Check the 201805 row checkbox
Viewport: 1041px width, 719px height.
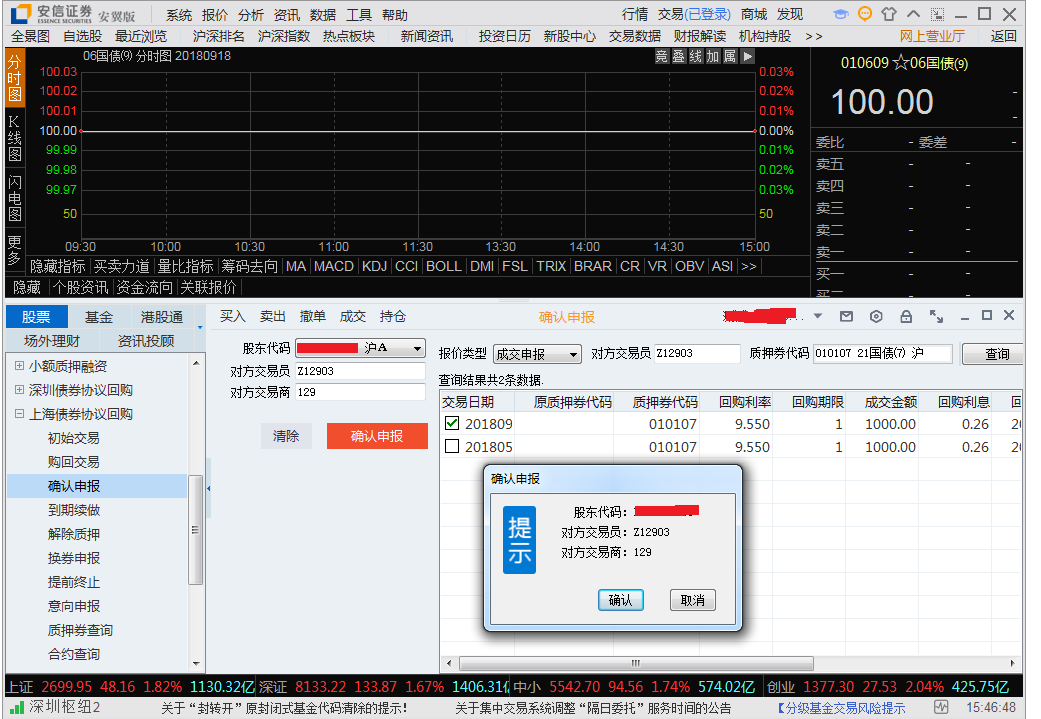coord(452,446)
